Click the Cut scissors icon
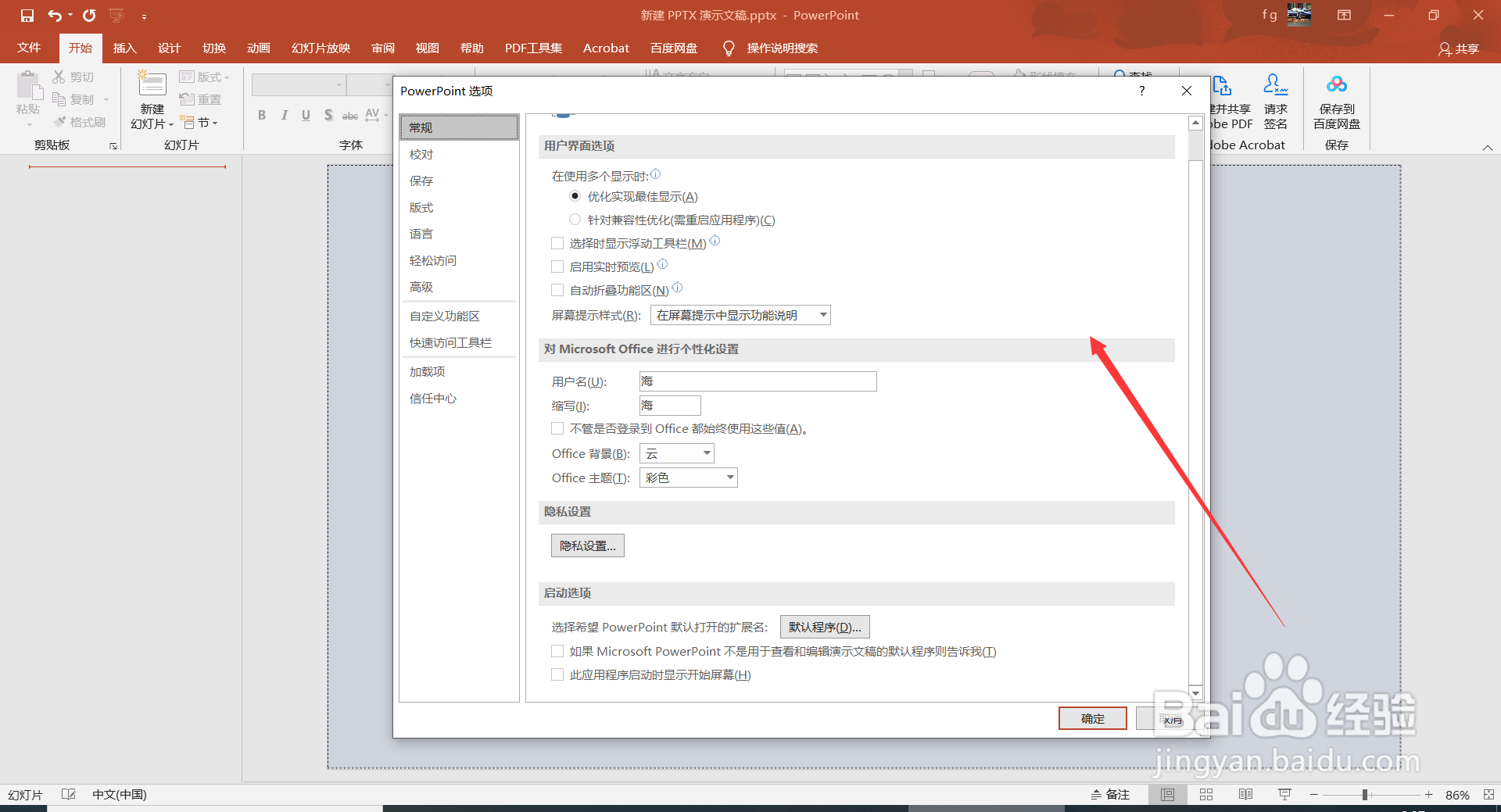Viewport: 1501px width, 812px height. pyautogui.click(x=59, y=77)
